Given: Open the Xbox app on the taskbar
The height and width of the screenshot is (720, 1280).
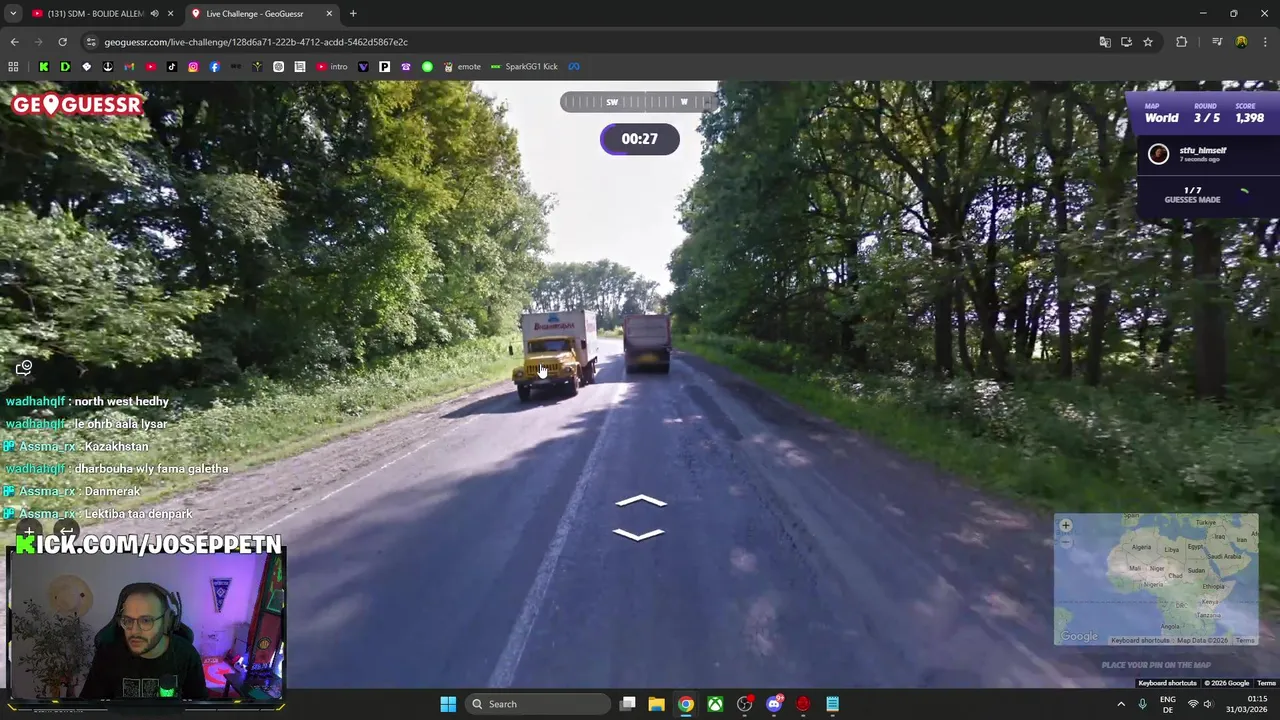Looking at the screenshot, I should [x=715, y=704].
